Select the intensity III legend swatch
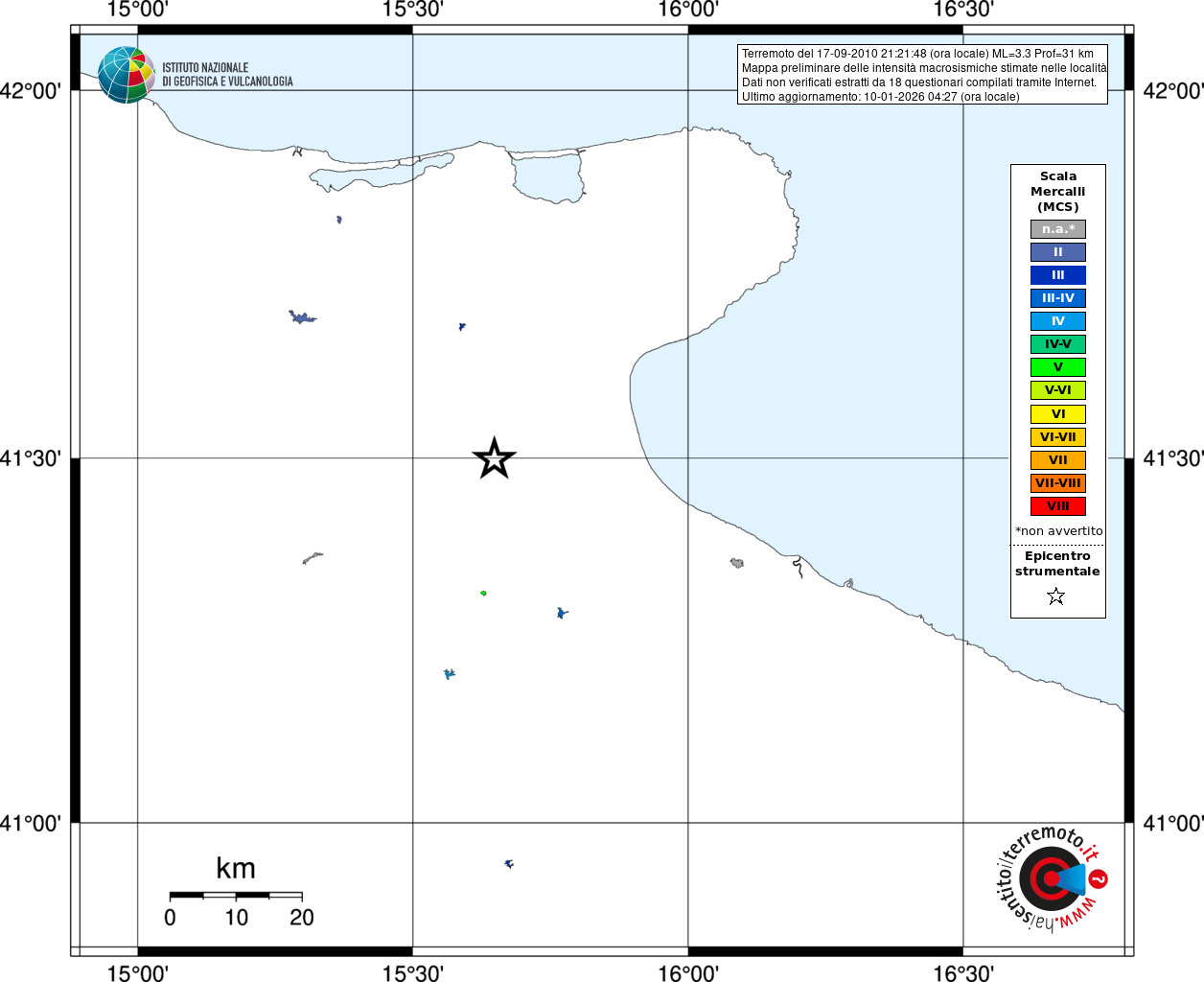Screen dimensions: 1204x982 click(1058, 275)
